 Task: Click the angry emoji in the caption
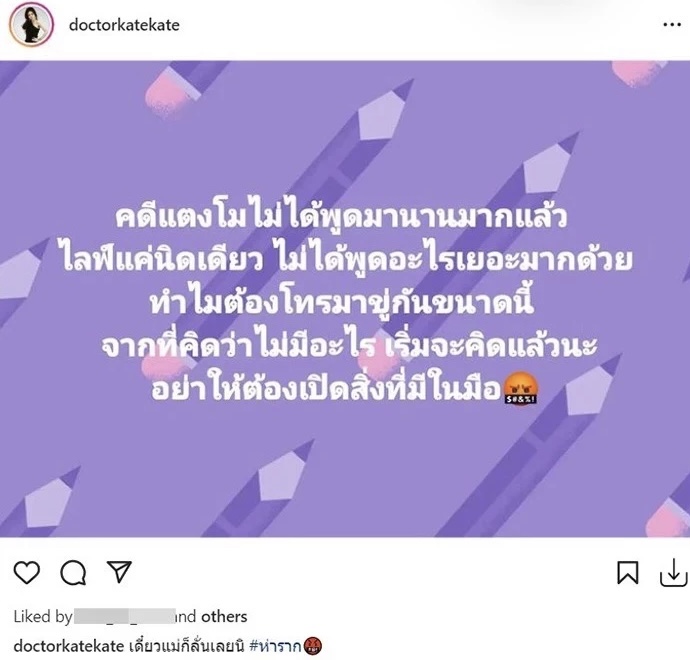point(313,646)
